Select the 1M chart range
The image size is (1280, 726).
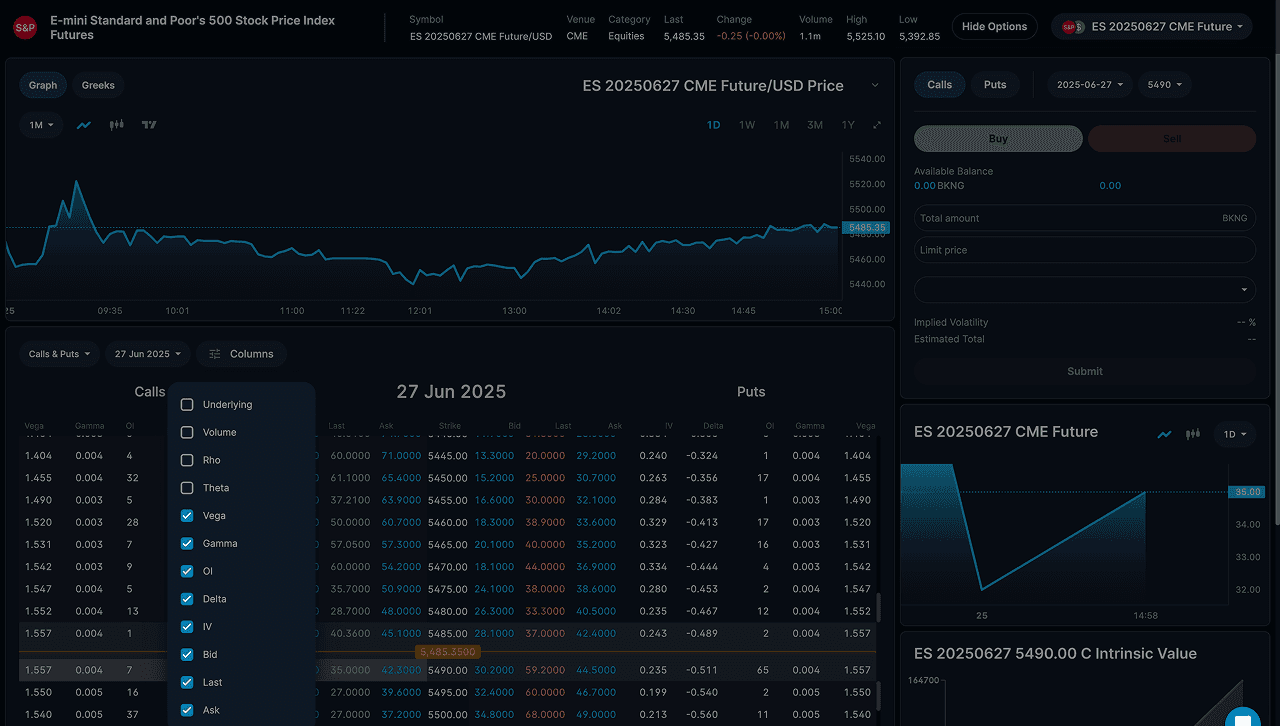point(781,125)
